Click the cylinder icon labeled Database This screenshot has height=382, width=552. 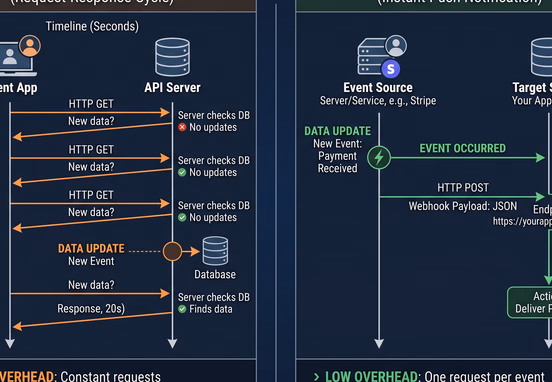pos(215,251)
